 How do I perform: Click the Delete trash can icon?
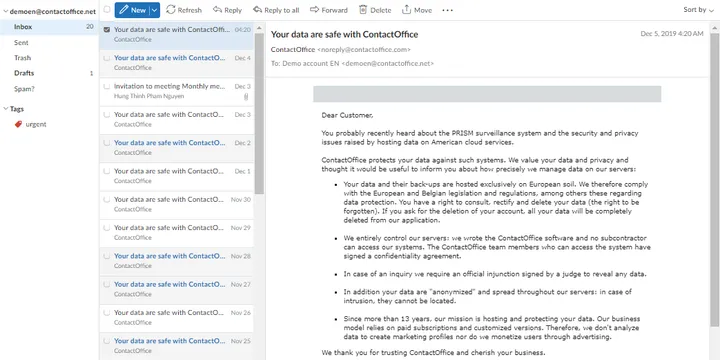coord(363,10)
